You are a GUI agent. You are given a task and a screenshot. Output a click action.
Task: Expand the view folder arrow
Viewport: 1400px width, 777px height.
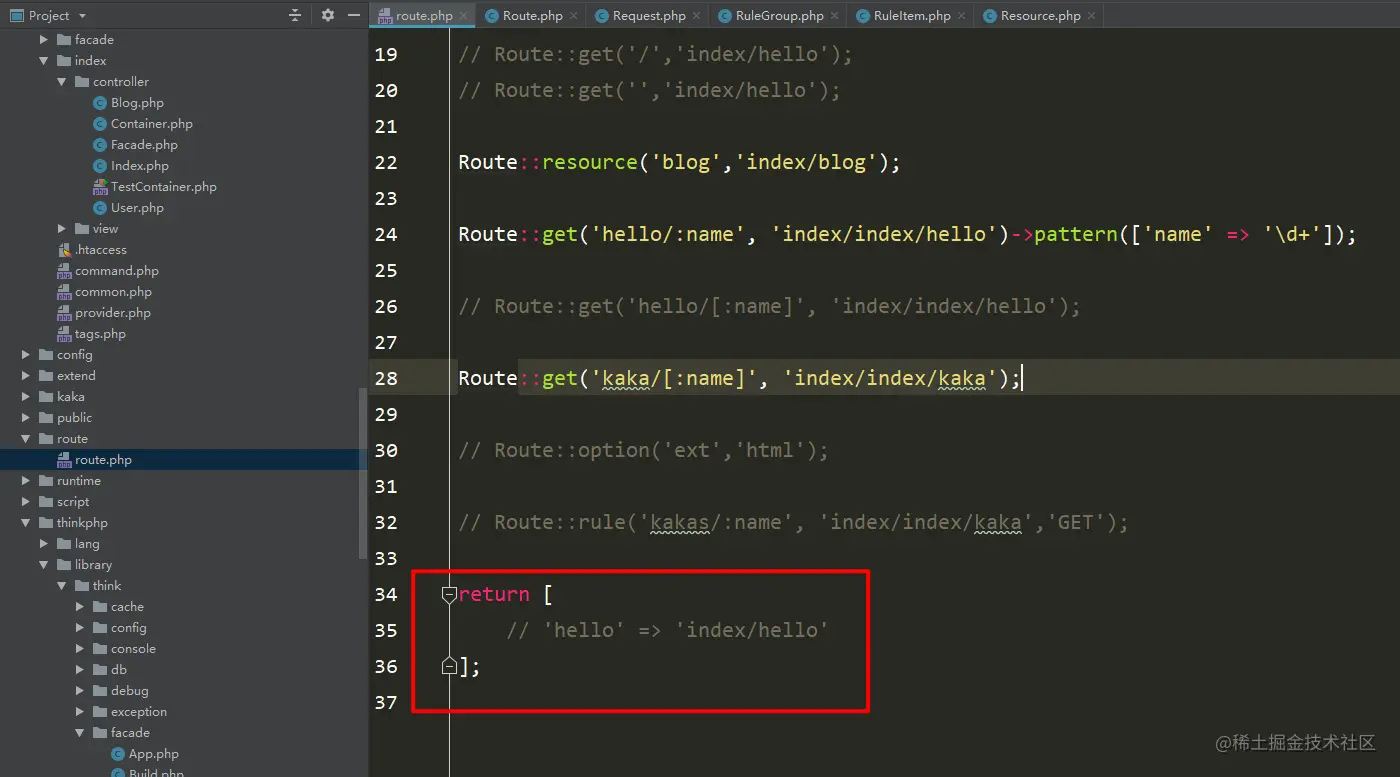[x=62, y=229]
